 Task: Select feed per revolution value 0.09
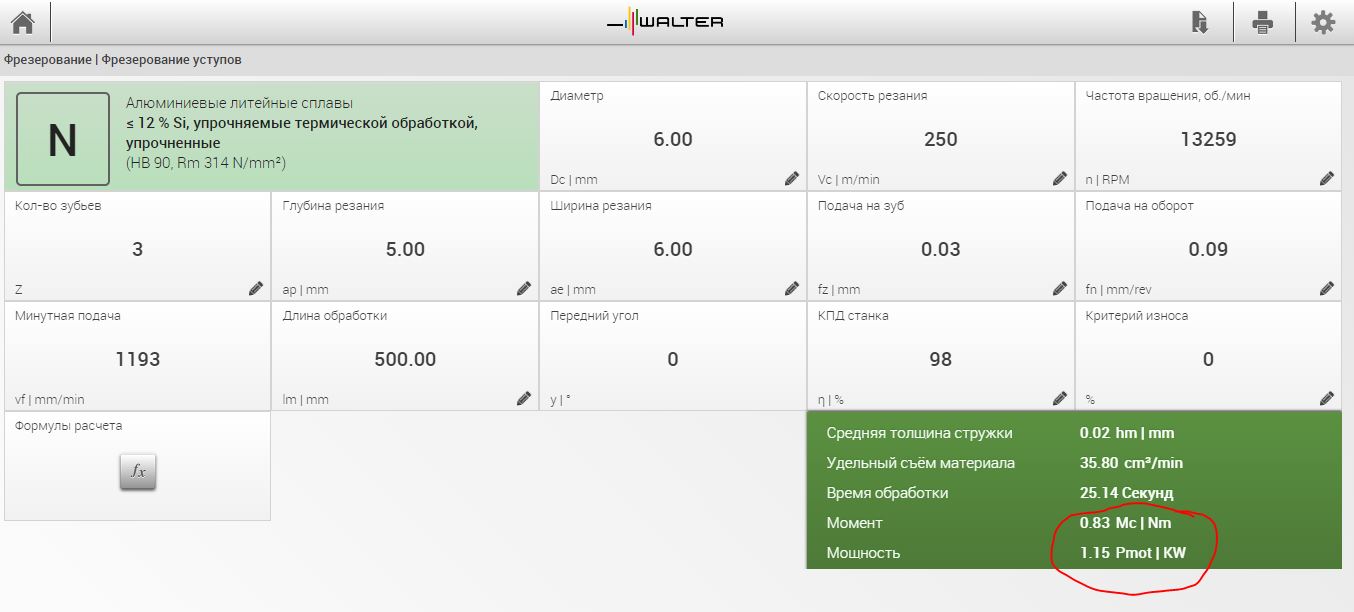[1208, 249]
